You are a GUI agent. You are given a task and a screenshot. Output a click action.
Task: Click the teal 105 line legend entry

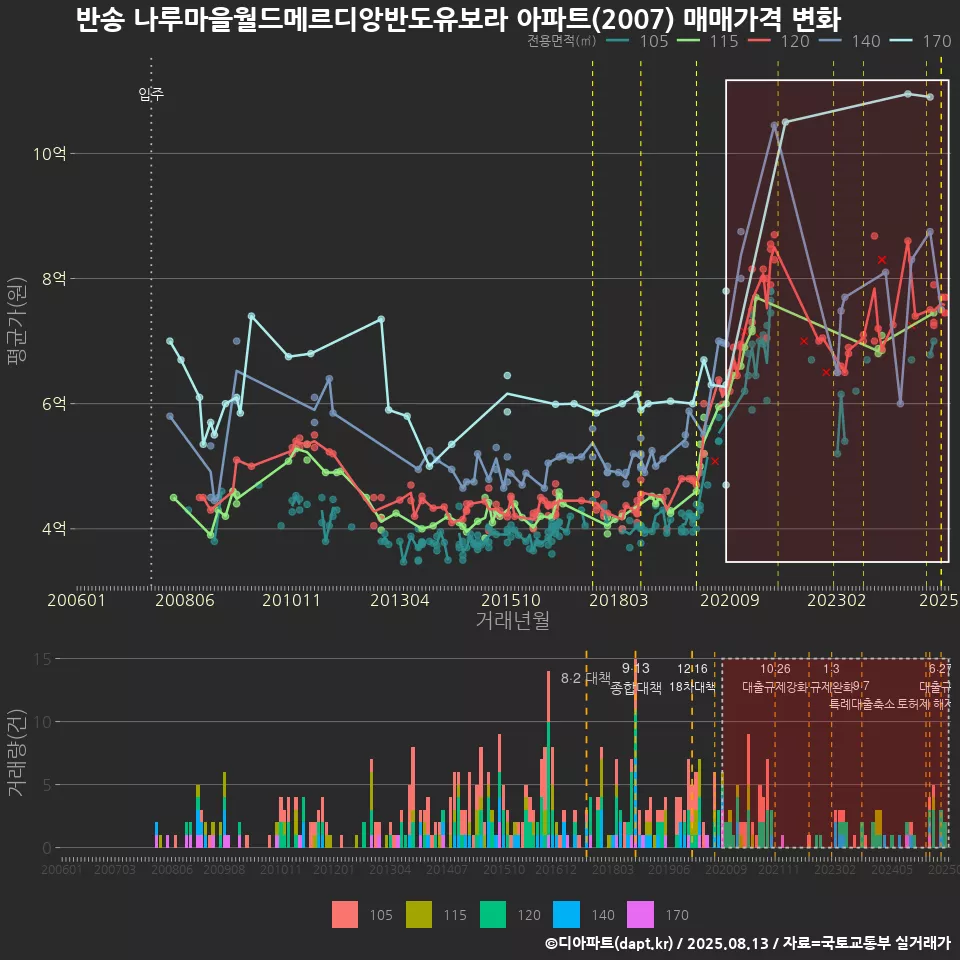(637, 41)
